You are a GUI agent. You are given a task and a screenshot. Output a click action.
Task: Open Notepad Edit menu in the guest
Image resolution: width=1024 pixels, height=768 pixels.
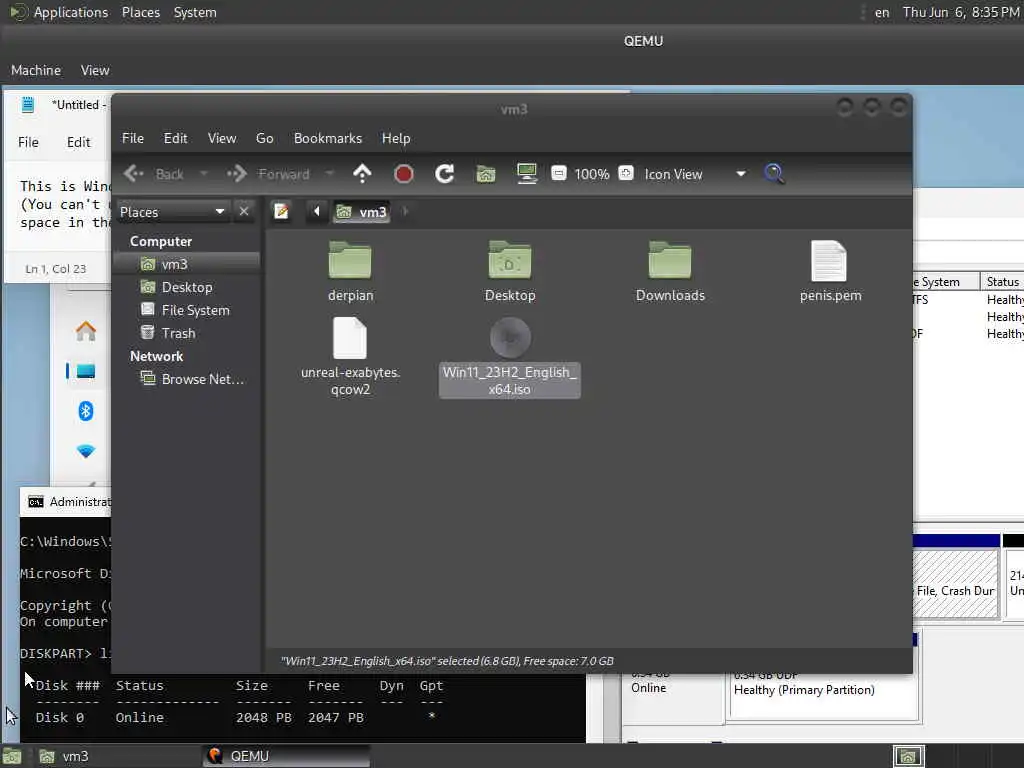[x=78, y=142]
